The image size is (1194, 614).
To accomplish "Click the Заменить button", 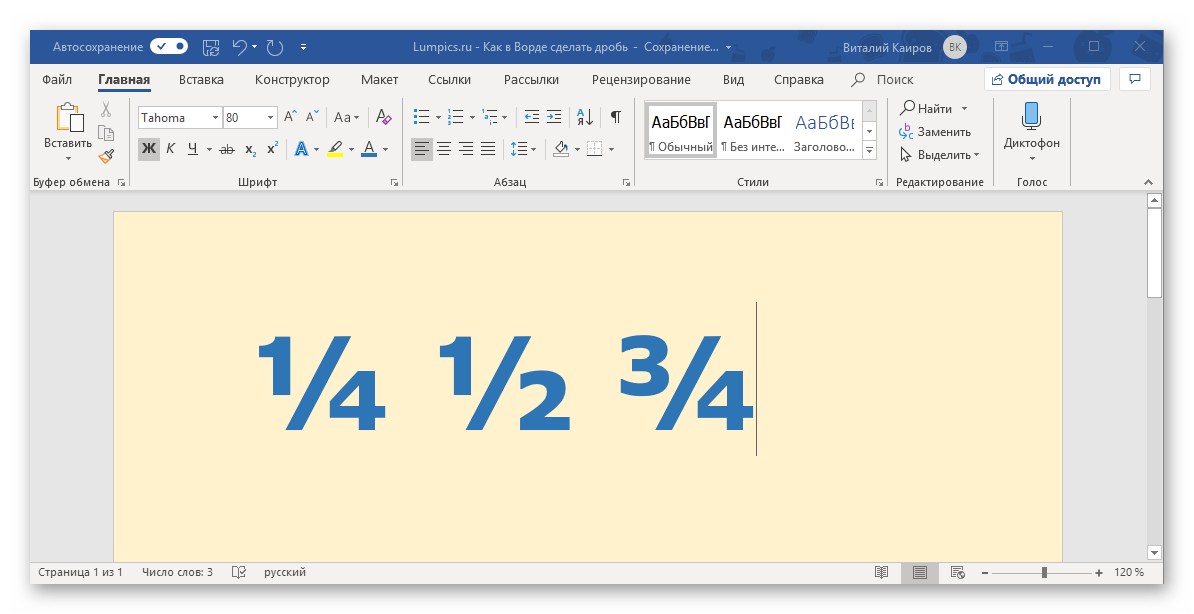I will [x=936, y=131].
